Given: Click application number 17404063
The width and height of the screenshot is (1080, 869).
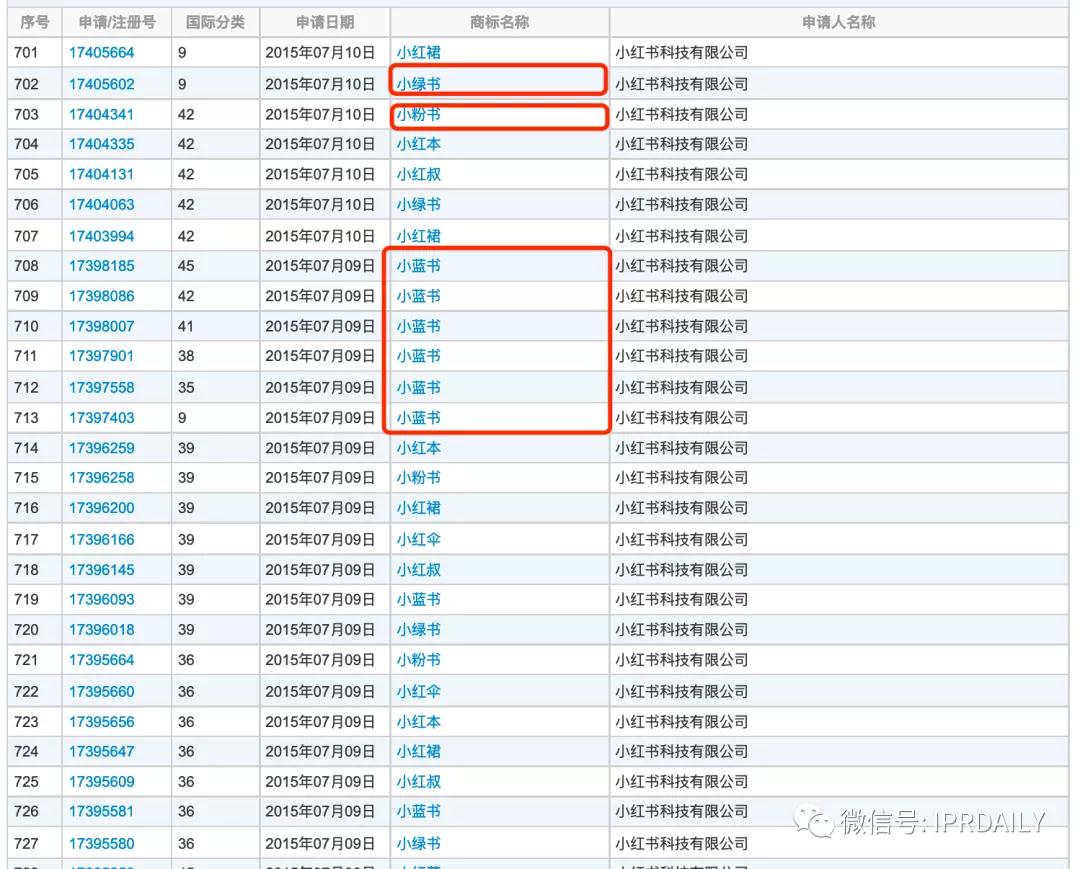Looking at the screenshot, I should [101, 205].
